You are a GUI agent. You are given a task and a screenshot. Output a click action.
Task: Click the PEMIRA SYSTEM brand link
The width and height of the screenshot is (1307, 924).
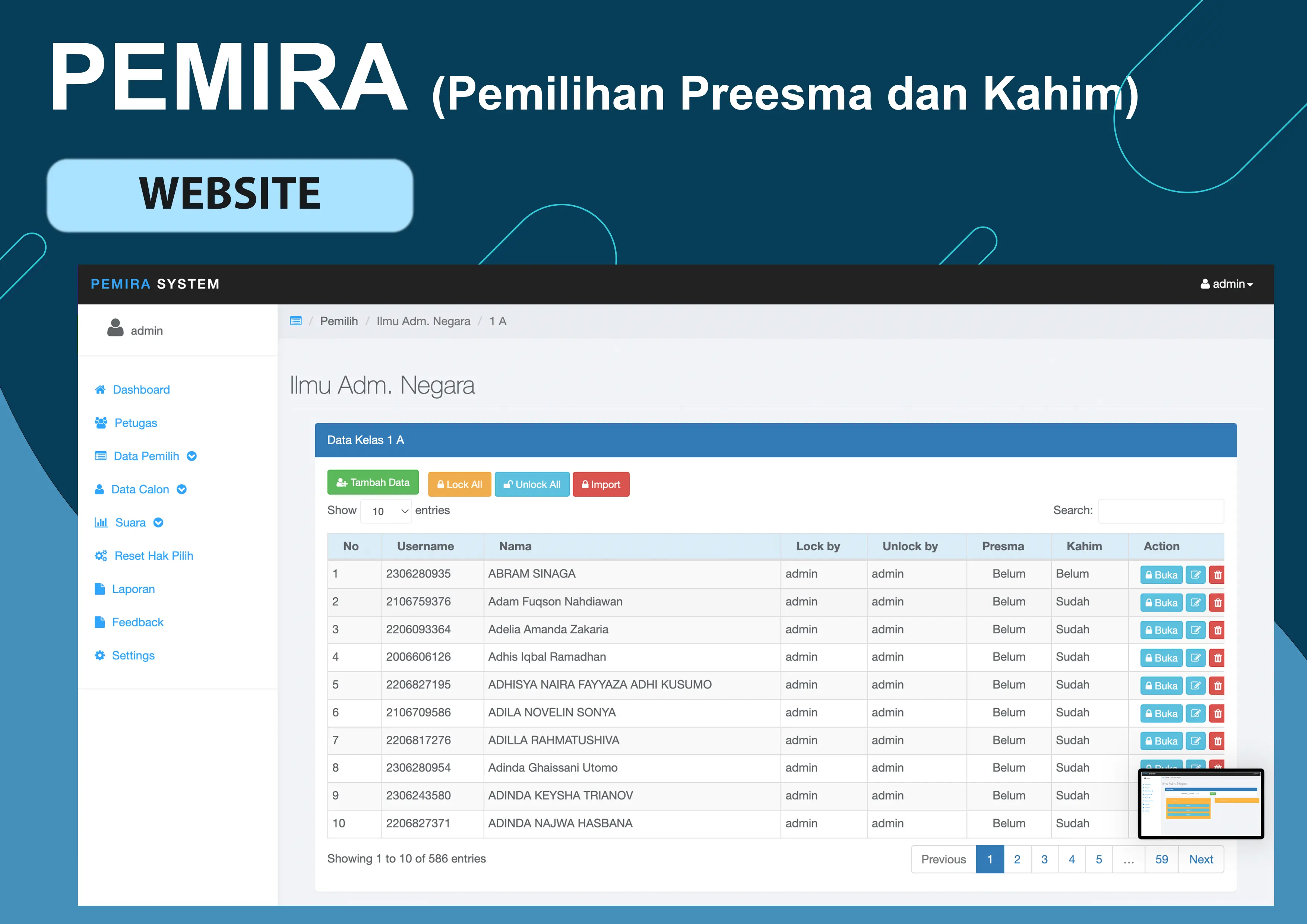(x=155, y=284)
